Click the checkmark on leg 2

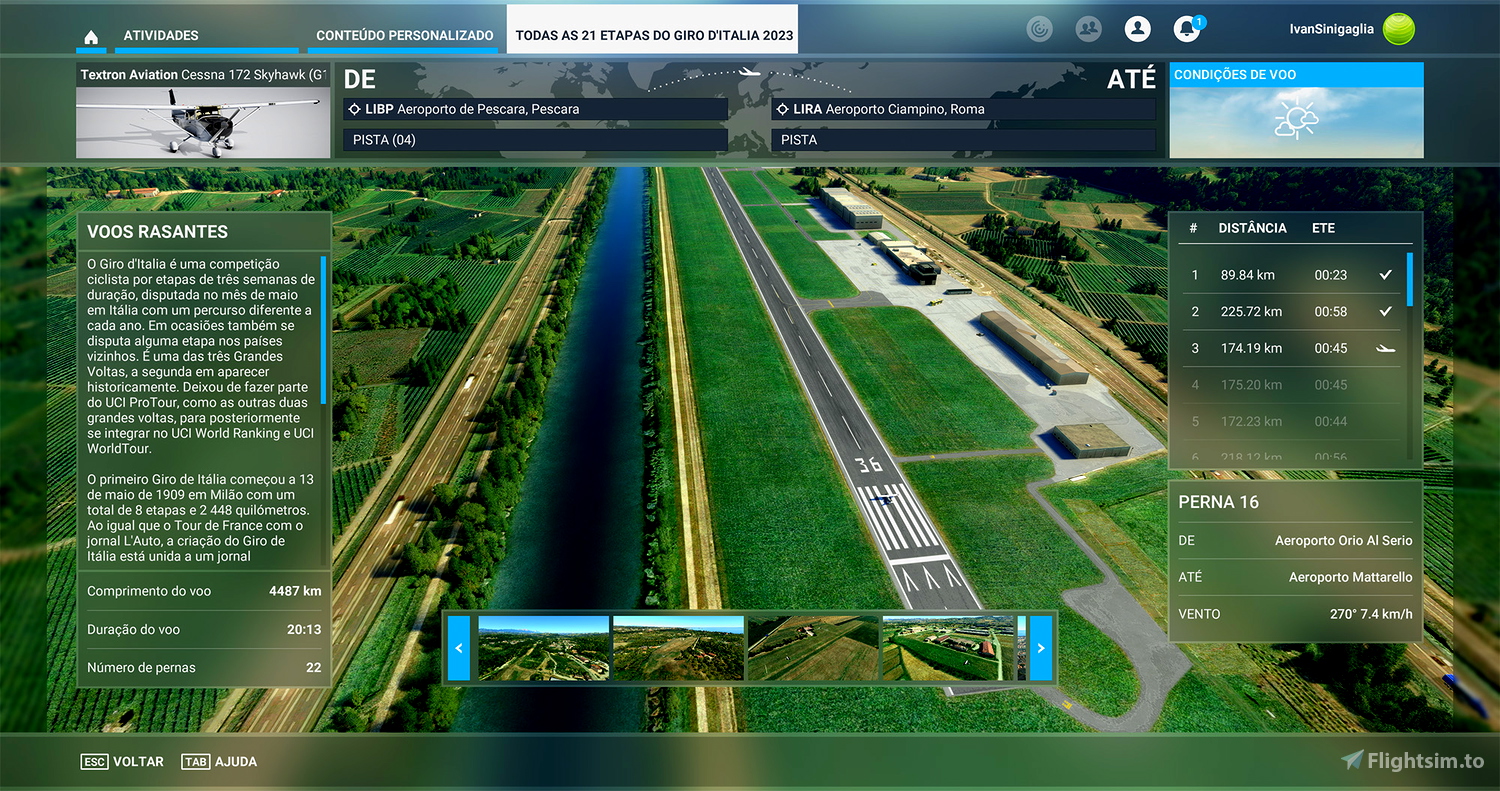1385,311
